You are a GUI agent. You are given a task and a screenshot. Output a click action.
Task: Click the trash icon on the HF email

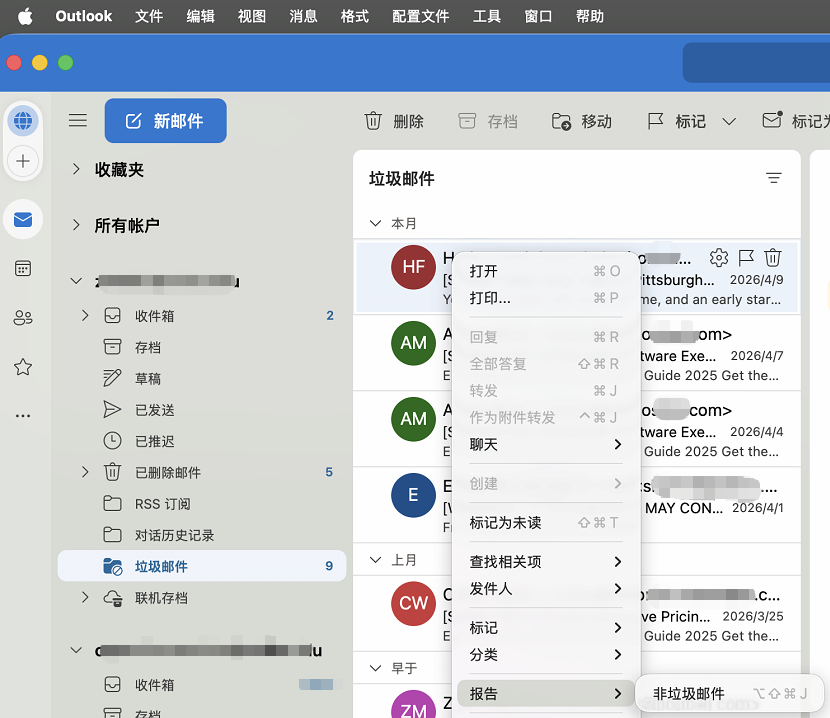click(773, 258)
